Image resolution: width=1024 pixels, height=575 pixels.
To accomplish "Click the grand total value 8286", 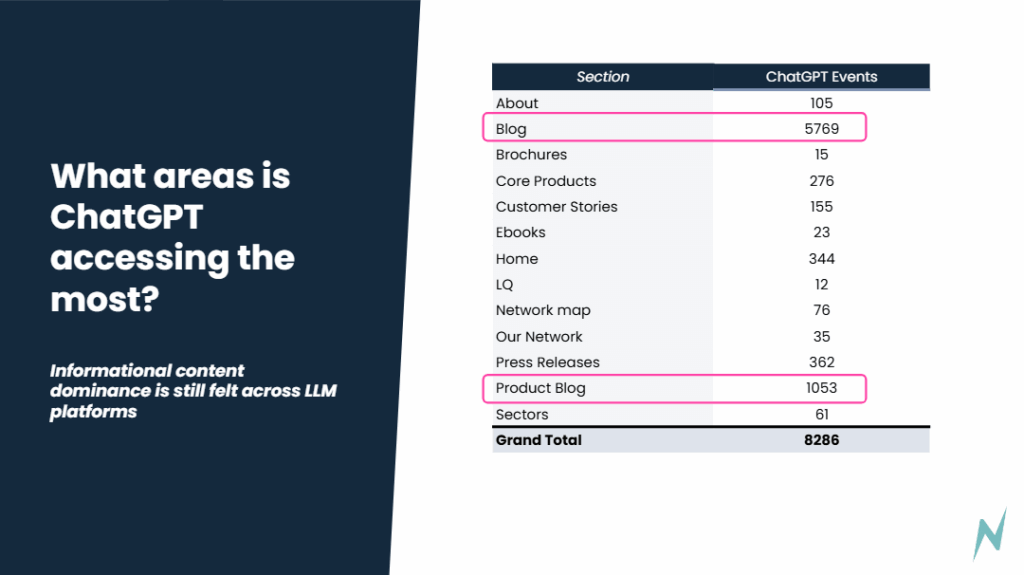I will 822,440.
